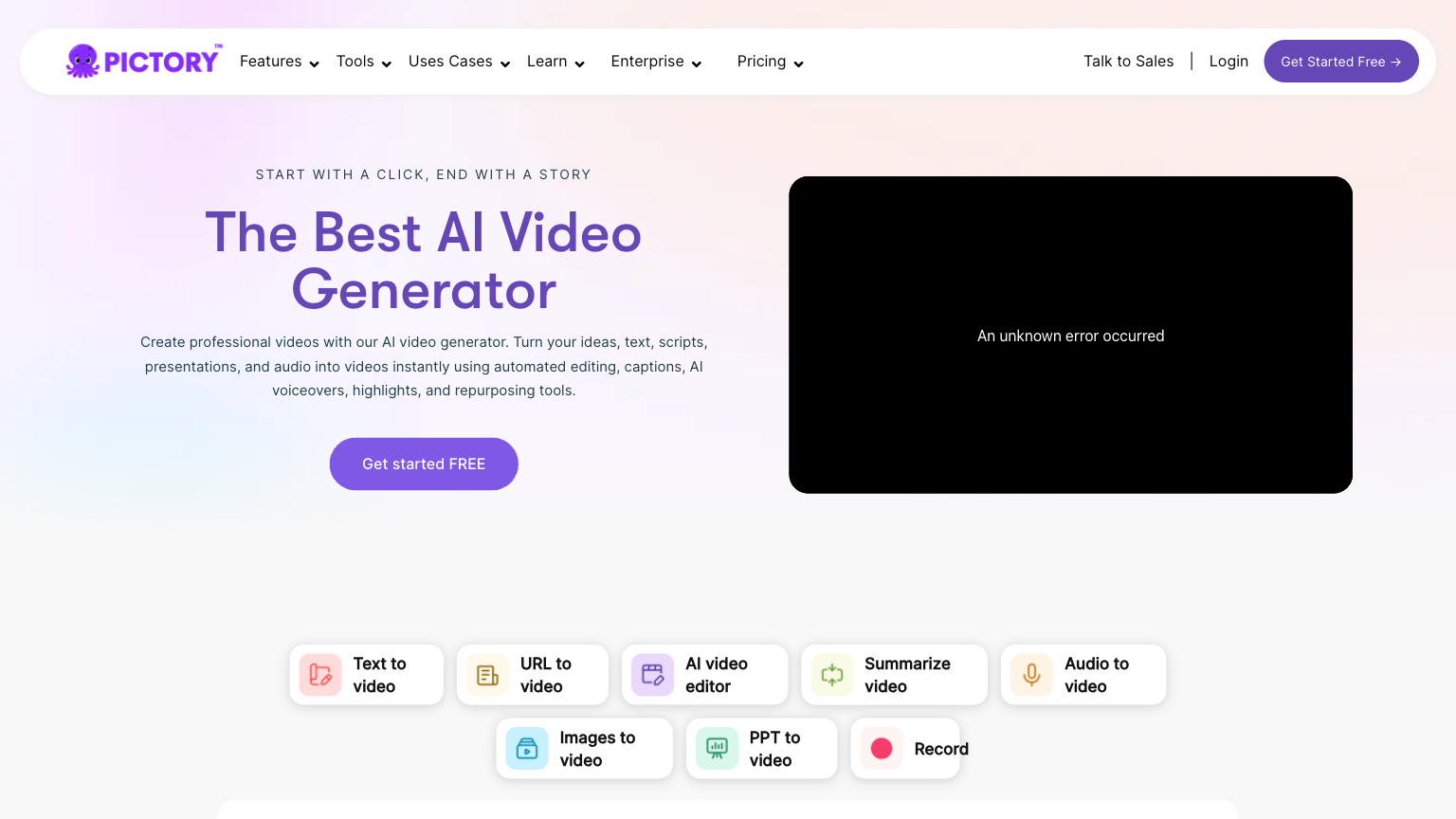Open the Images to video icon
The height and width of the screenshot is (819, 1456).
[527, 749]
